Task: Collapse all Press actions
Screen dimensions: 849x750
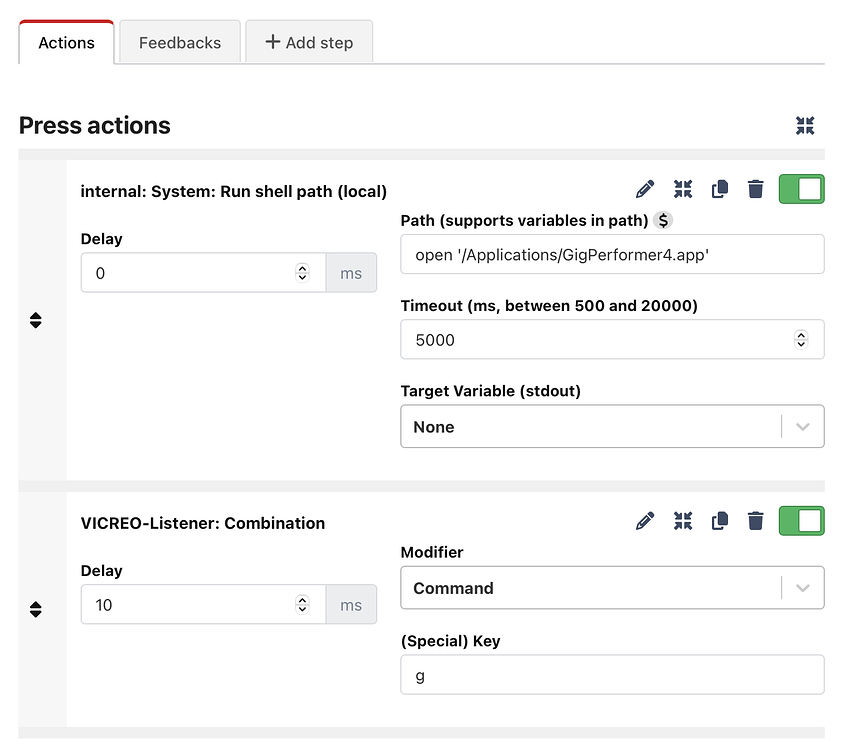Action: [x=805, y=125]
